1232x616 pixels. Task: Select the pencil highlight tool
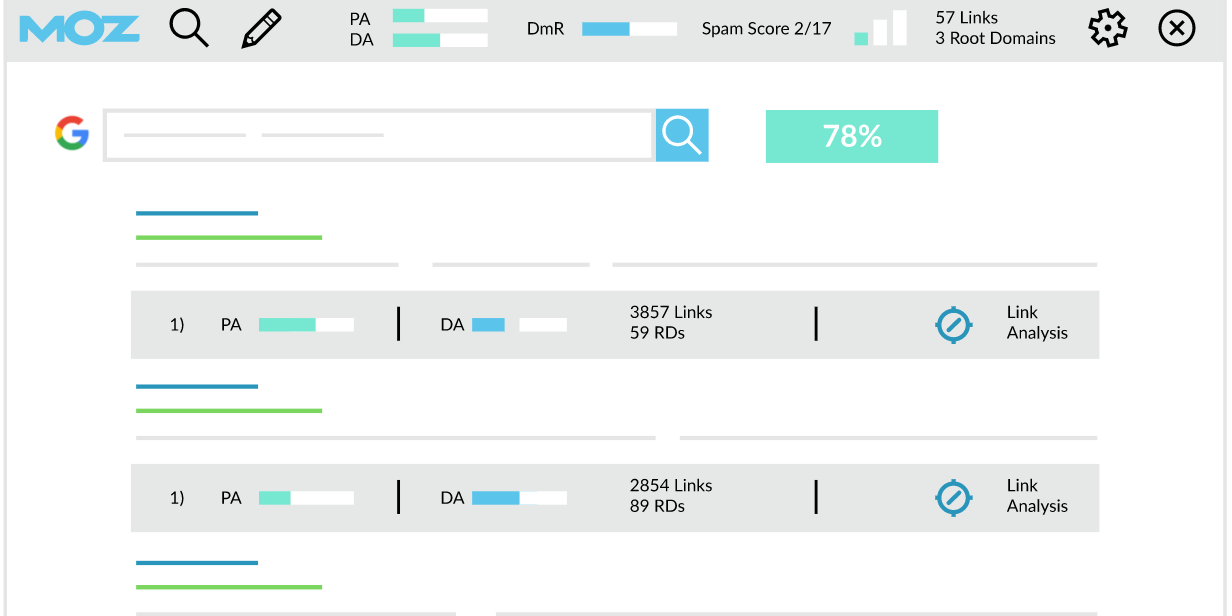point(261,29)
